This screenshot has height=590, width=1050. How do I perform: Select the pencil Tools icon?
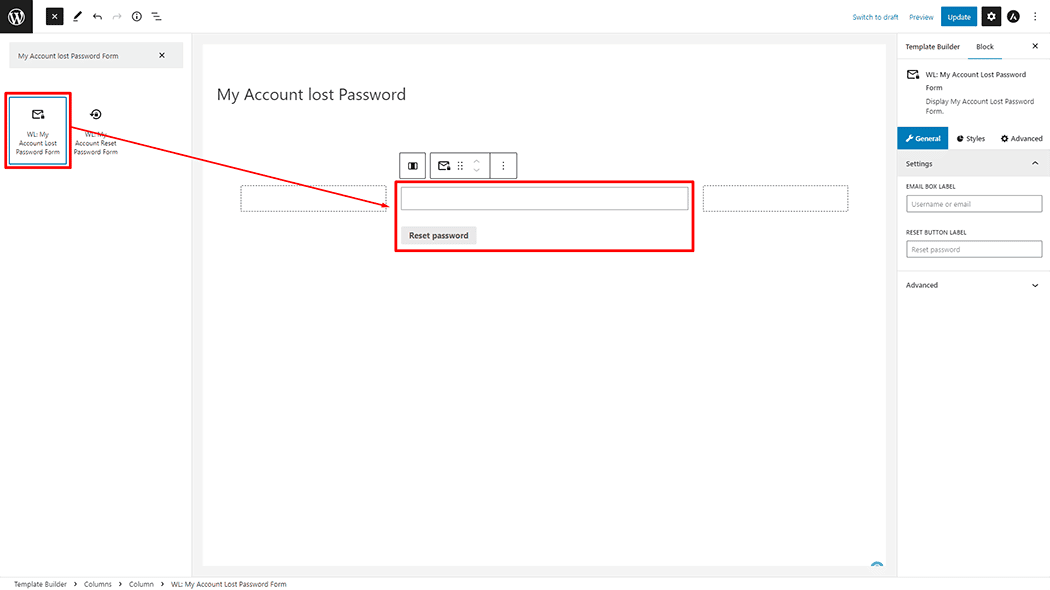[77, 16]
